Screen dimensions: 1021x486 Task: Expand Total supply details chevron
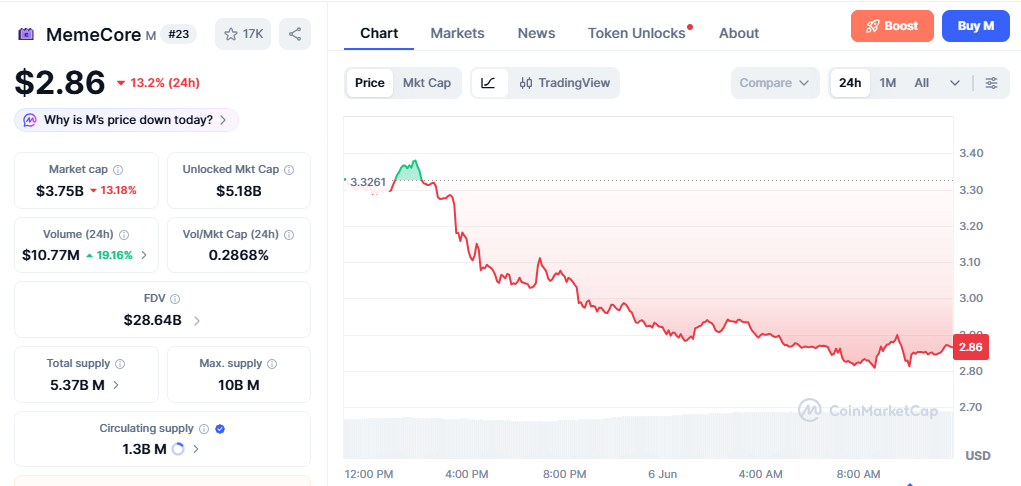coord(116,385)
